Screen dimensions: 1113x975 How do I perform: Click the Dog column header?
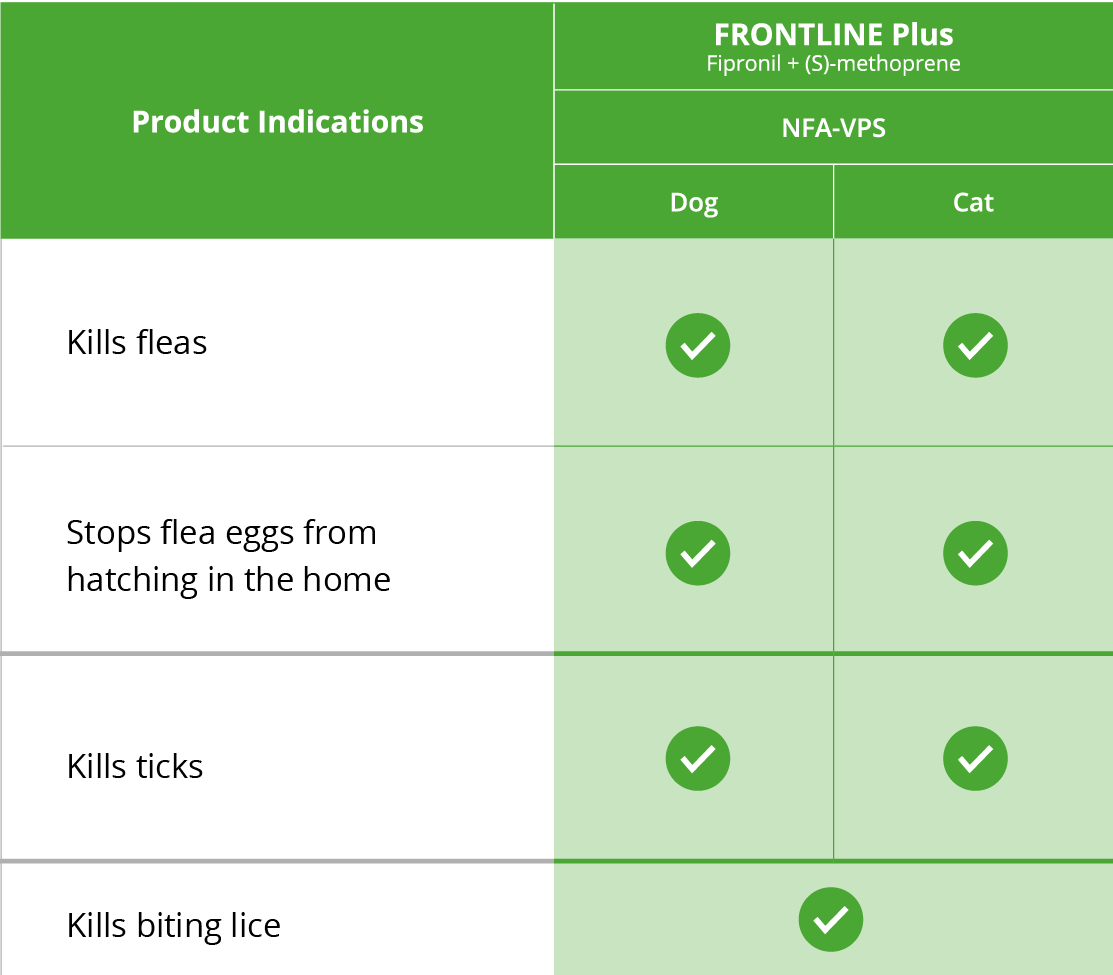[694, 203]
